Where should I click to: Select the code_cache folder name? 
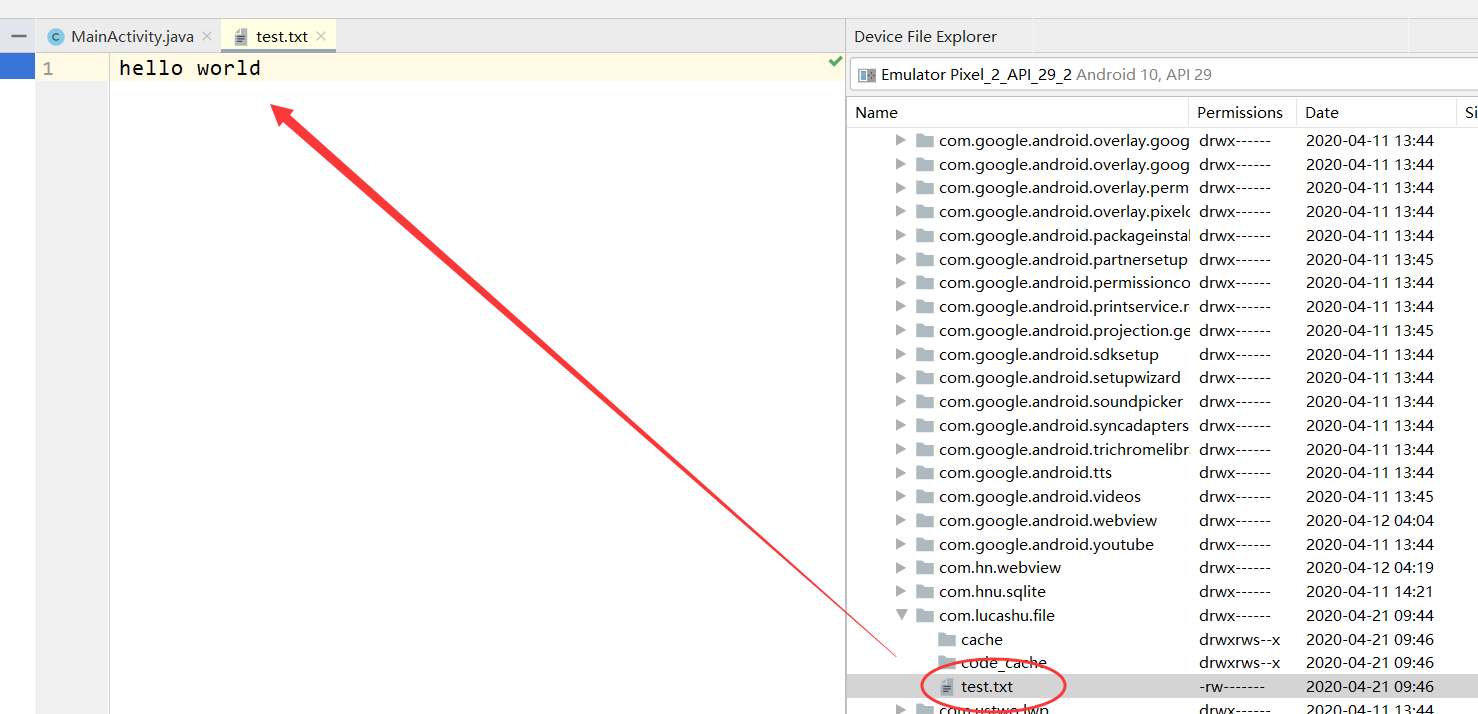click(x=1004, y=663)
